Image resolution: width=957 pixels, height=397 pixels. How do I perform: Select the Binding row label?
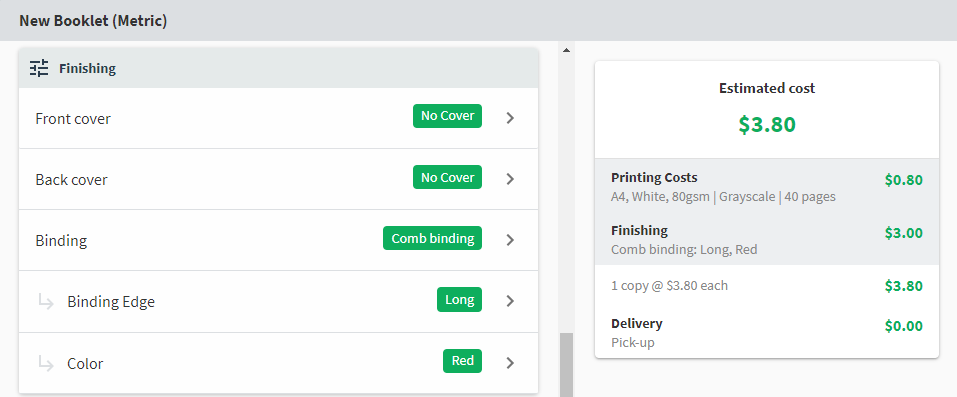61,241
